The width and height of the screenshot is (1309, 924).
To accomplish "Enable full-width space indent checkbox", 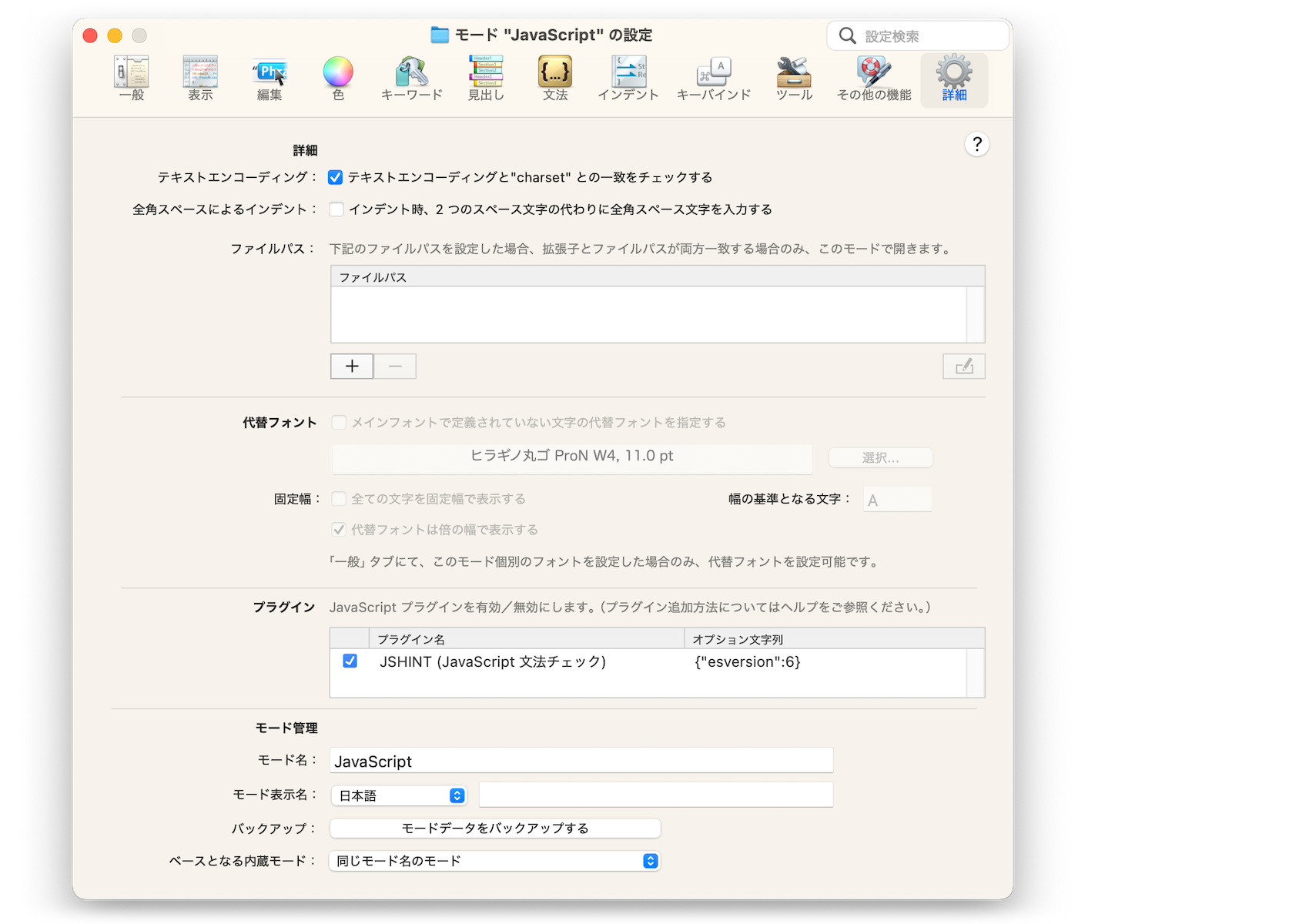I will (336, 209).
